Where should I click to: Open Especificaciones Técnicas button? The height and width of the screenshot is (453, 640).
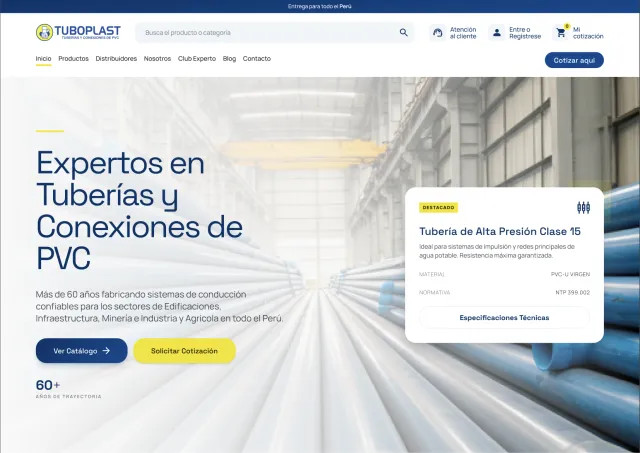pyautogui.click(x=504, y=318)
